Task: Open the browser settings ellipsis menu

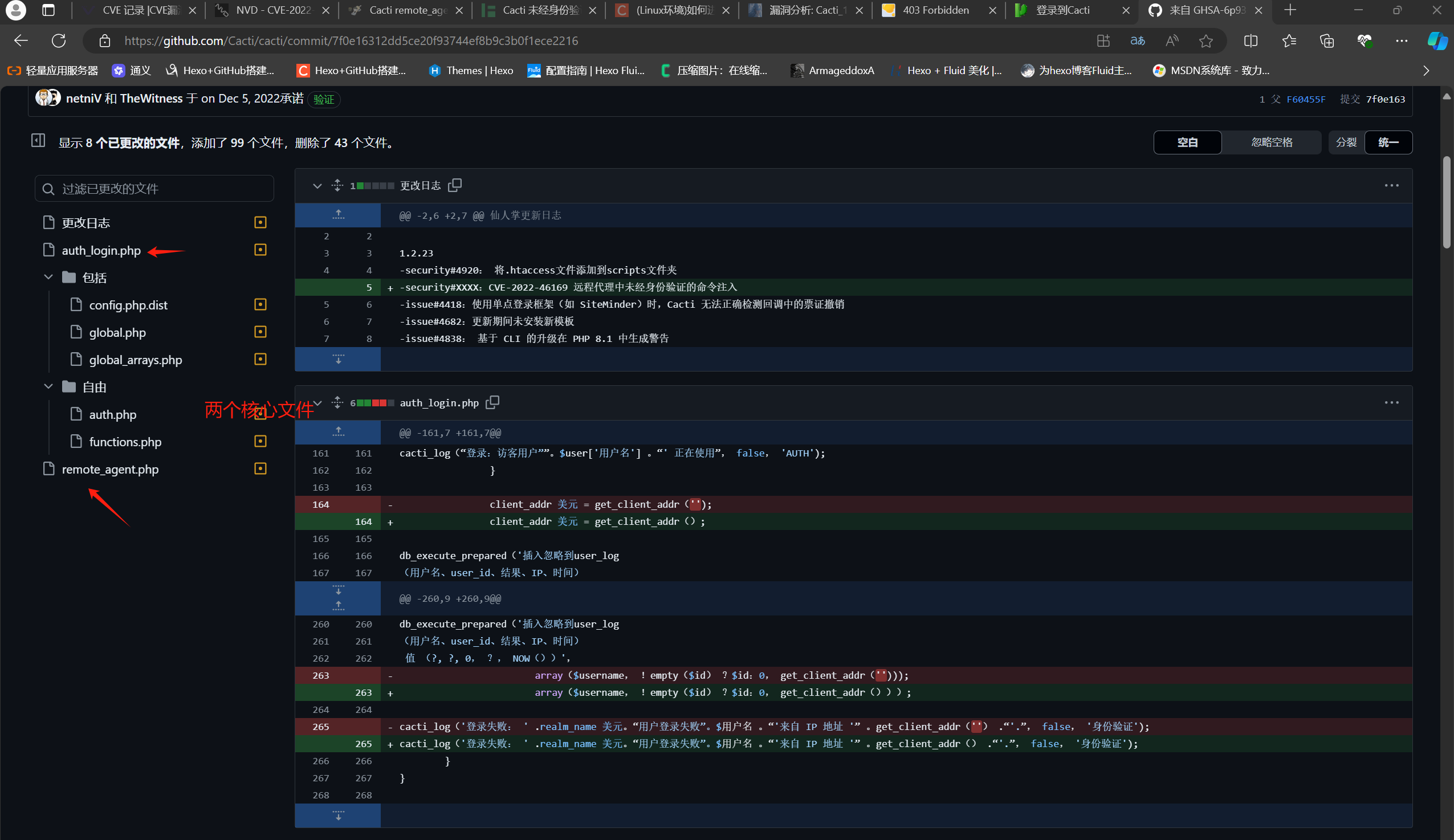Action: (1402, 41)
